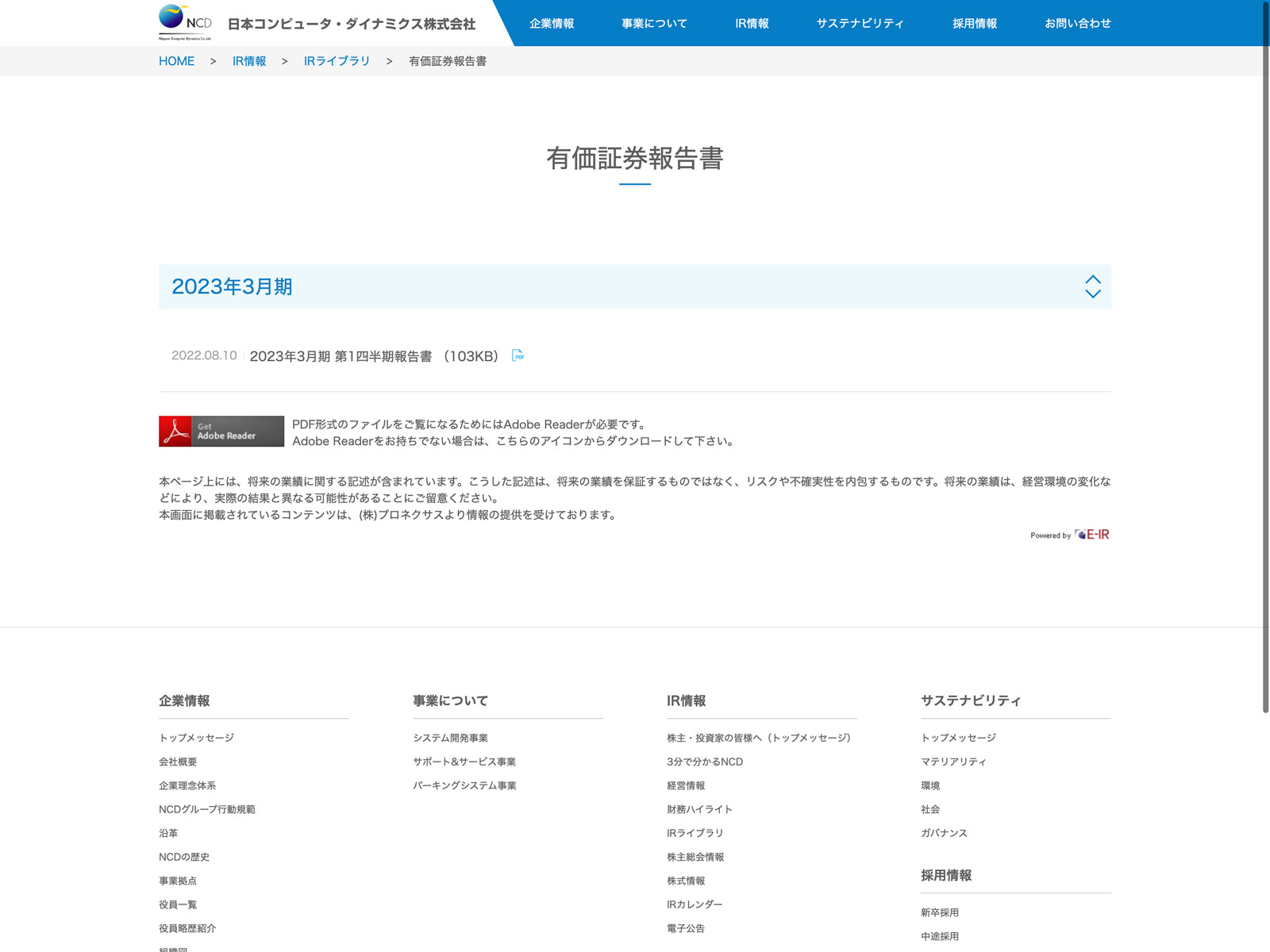Open the お問い合わせ top menu
Viewport: 1270px width, 952px height.
[1078, 23]
